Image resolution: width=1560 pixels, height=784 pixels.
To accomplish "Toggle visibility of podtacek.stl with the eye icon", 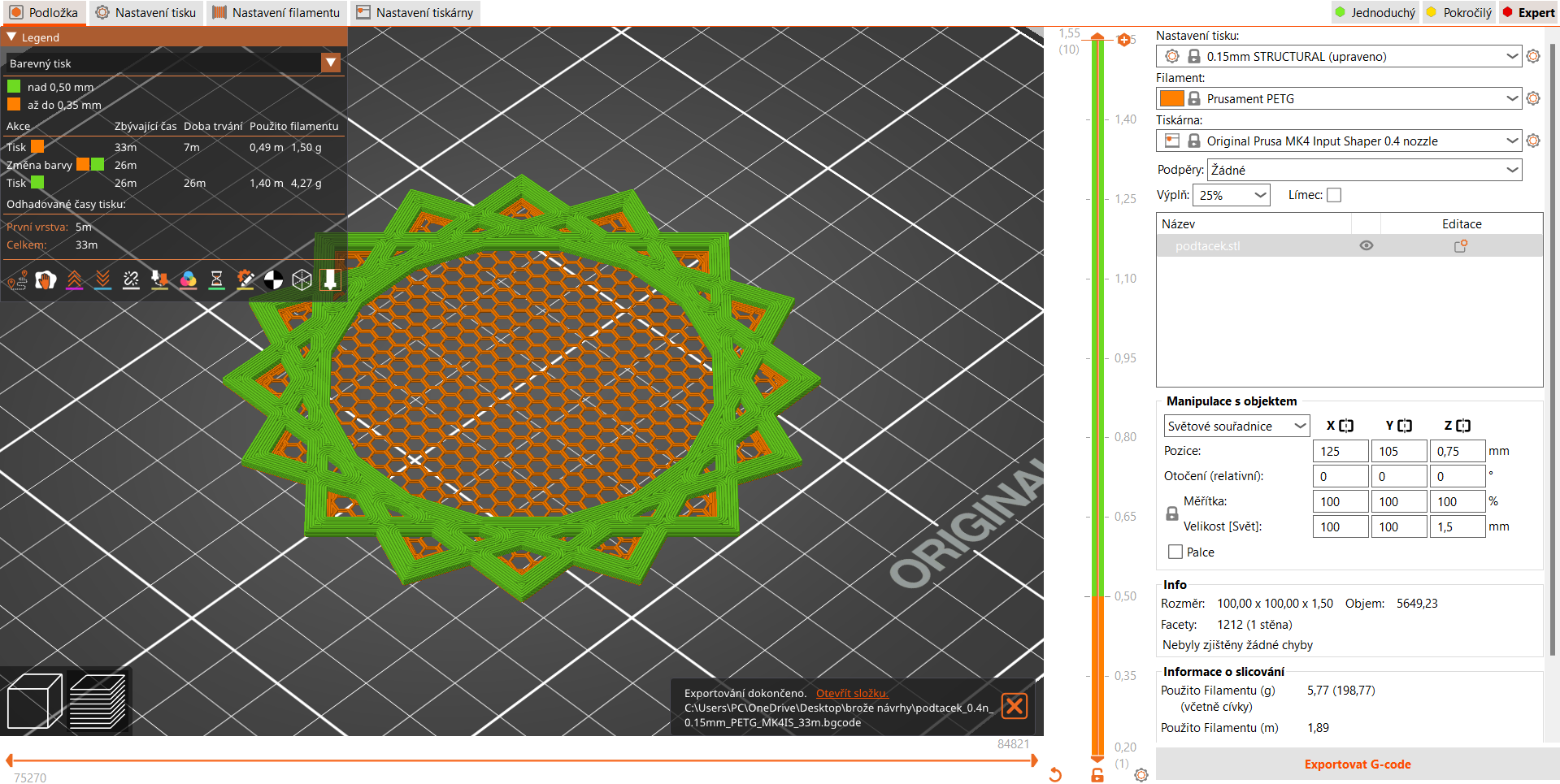I will (x=1366, y=245).
